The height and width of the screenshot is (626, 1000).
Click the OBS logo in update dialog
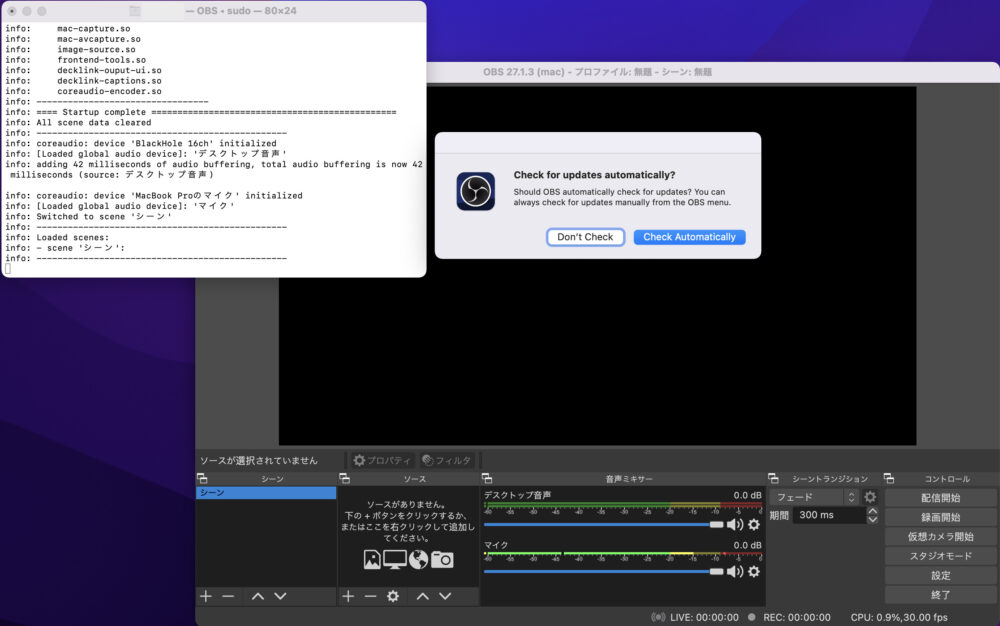click(x=476, y=191)
